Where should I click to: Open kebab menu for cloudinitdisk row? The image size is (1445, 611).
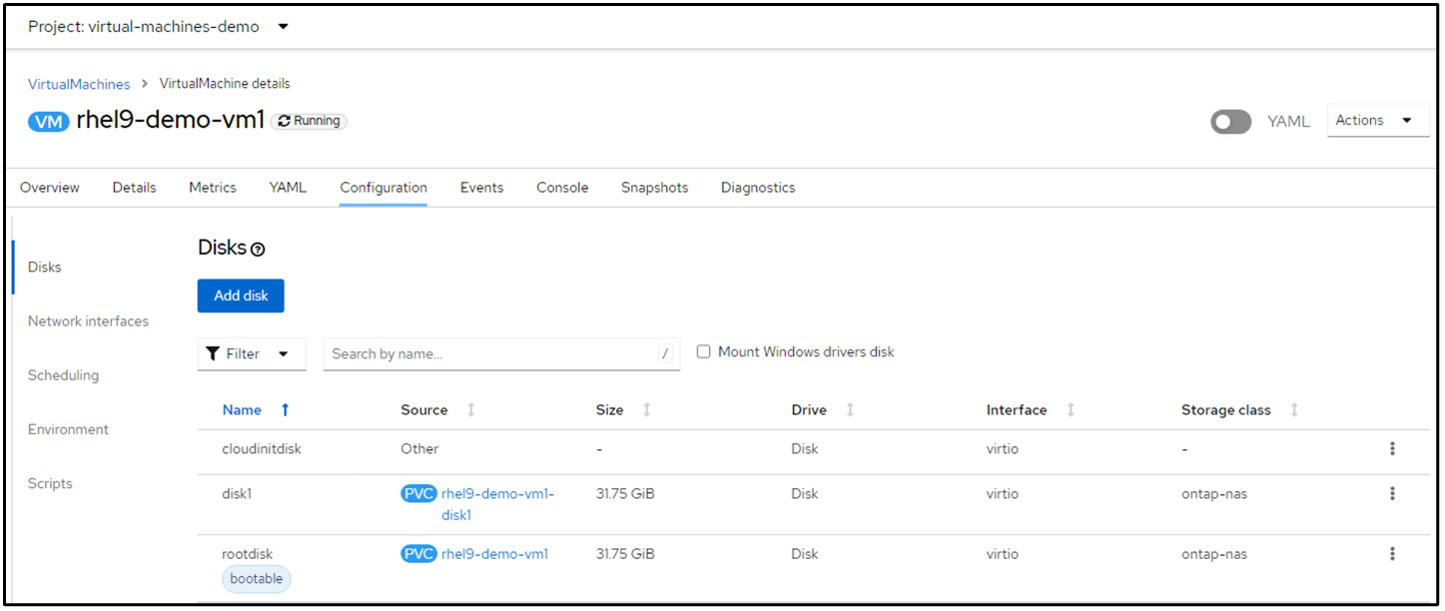[x=1392, y=449]
